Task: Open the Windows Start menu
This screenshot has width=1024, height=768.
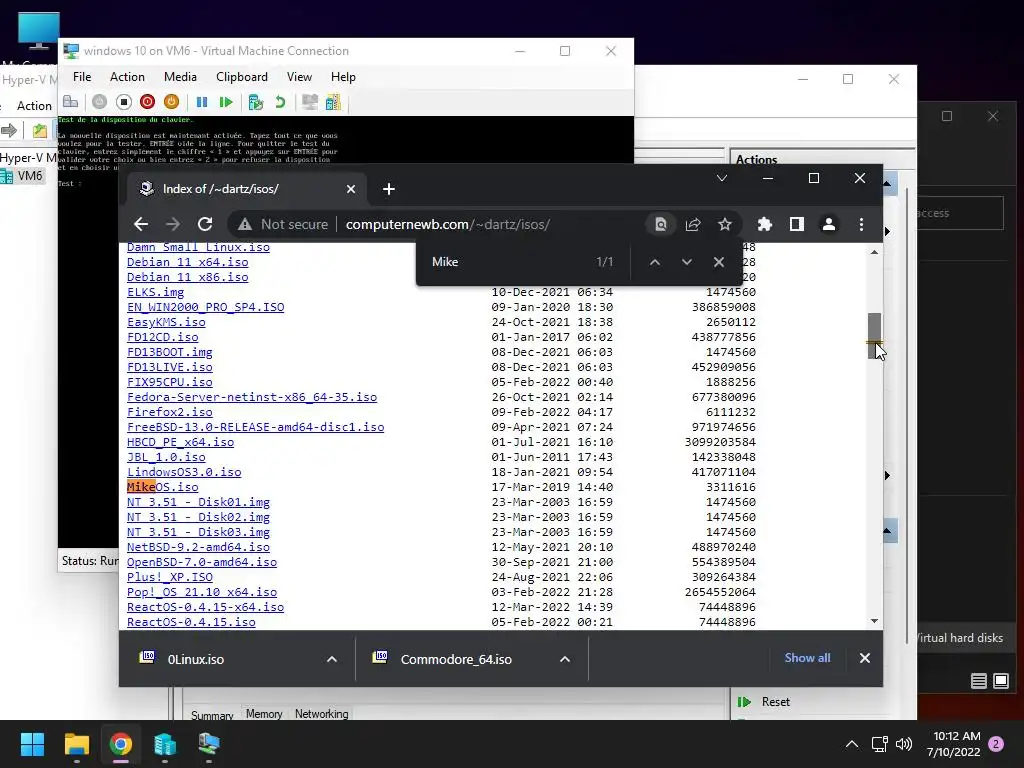Action: tap(32, 744)
